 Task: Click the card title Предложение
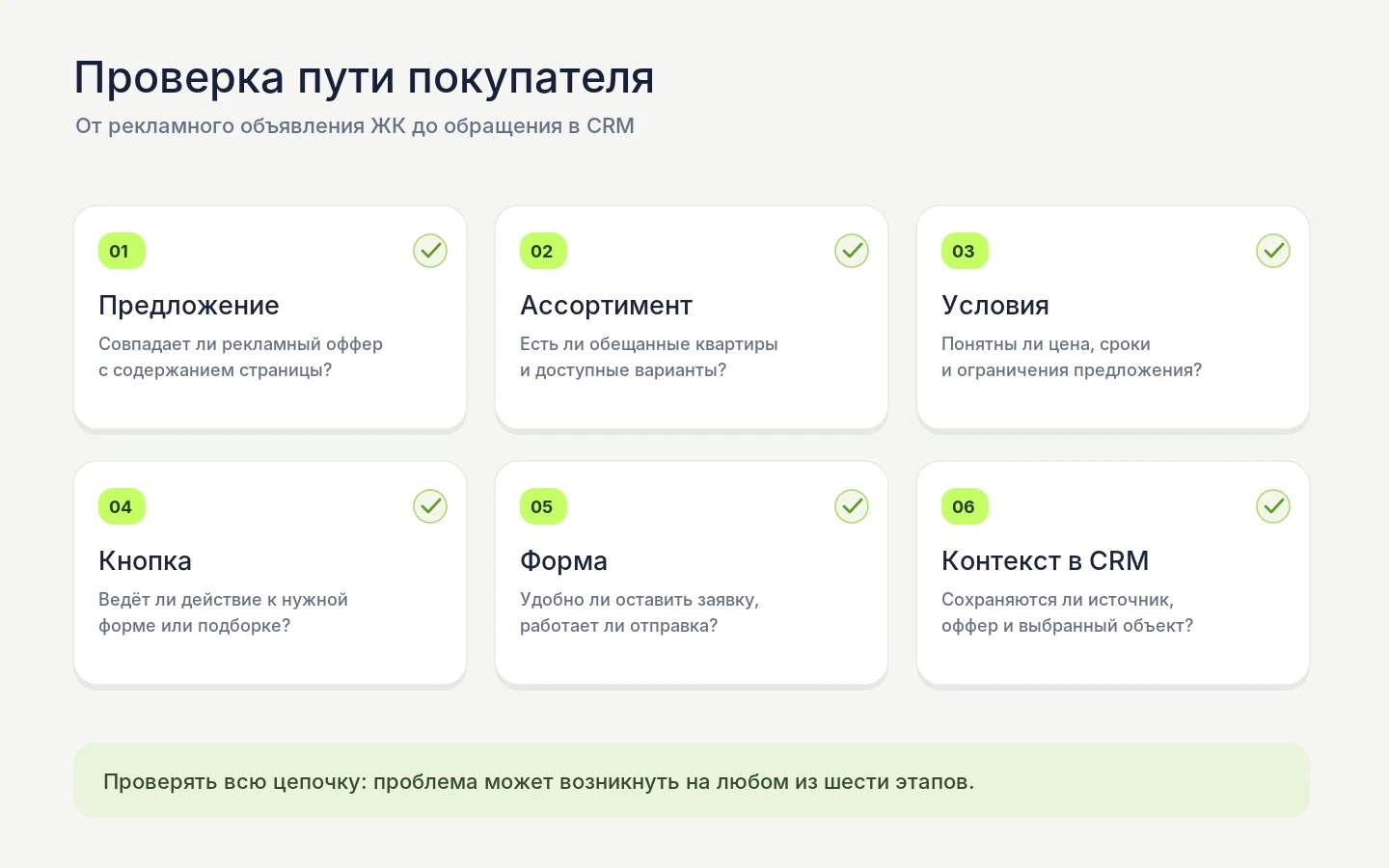point(189,306)
